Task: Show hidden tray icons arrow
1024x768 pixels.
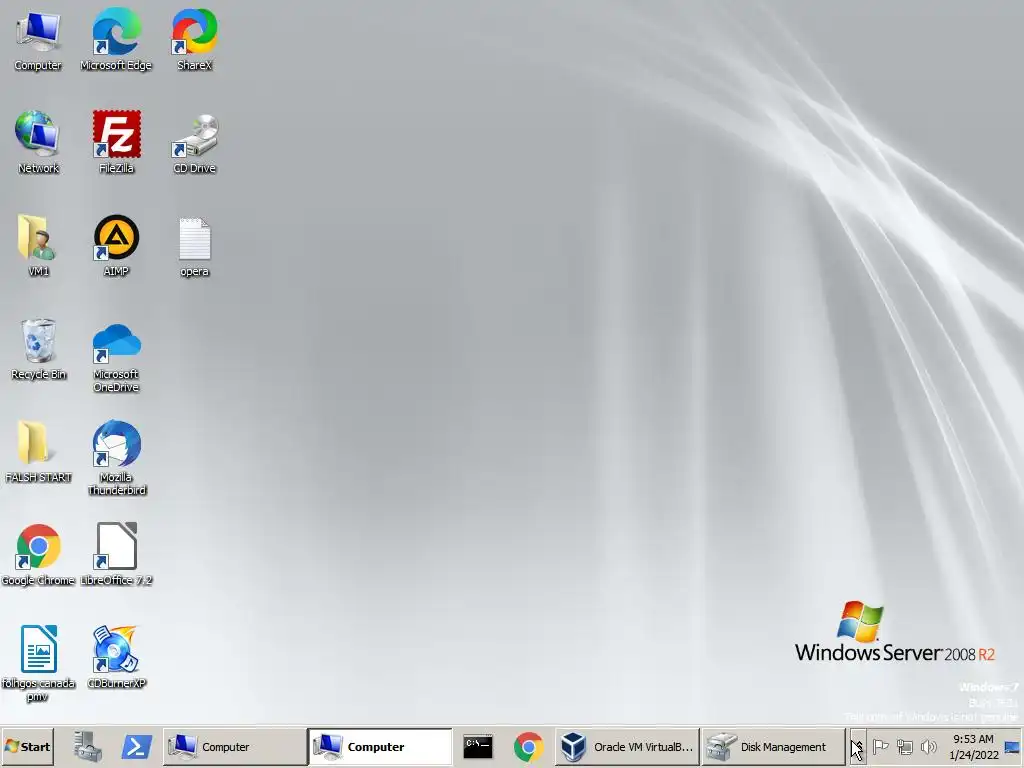Action: pyautogui.click(x=858, y=746)
